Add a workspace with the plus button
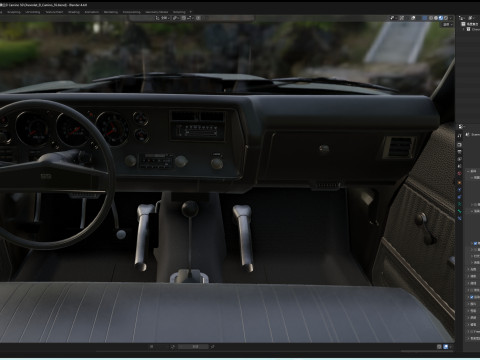This screenshot has height=360, width=480. tap(191, 12)
